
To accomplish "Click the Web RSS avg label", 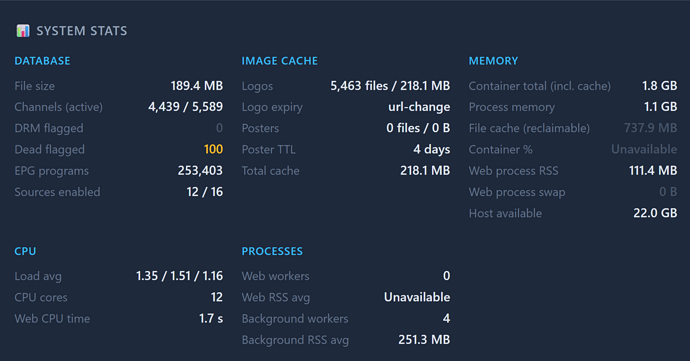I will [x=275, y=297].
